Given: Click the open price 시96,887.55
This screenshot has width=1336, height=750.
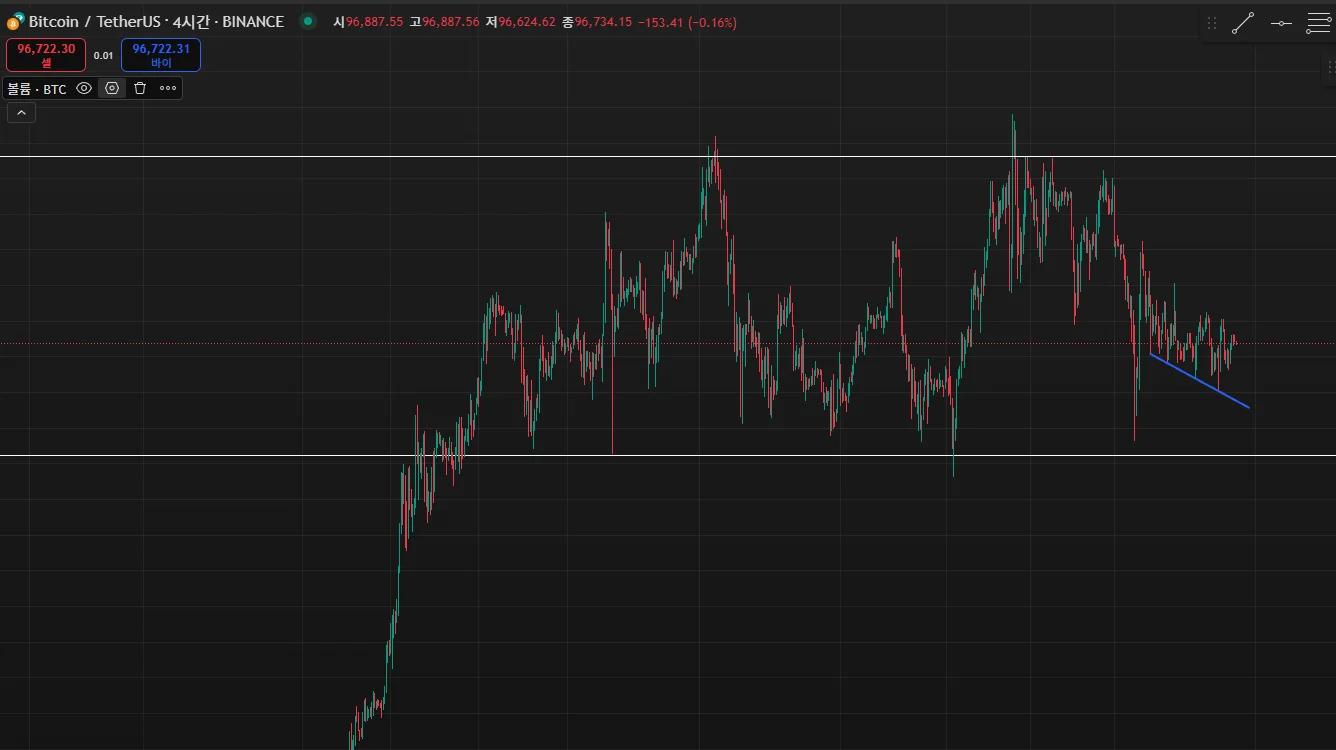Looking at the screenshot, I should [x=368, y=22].
